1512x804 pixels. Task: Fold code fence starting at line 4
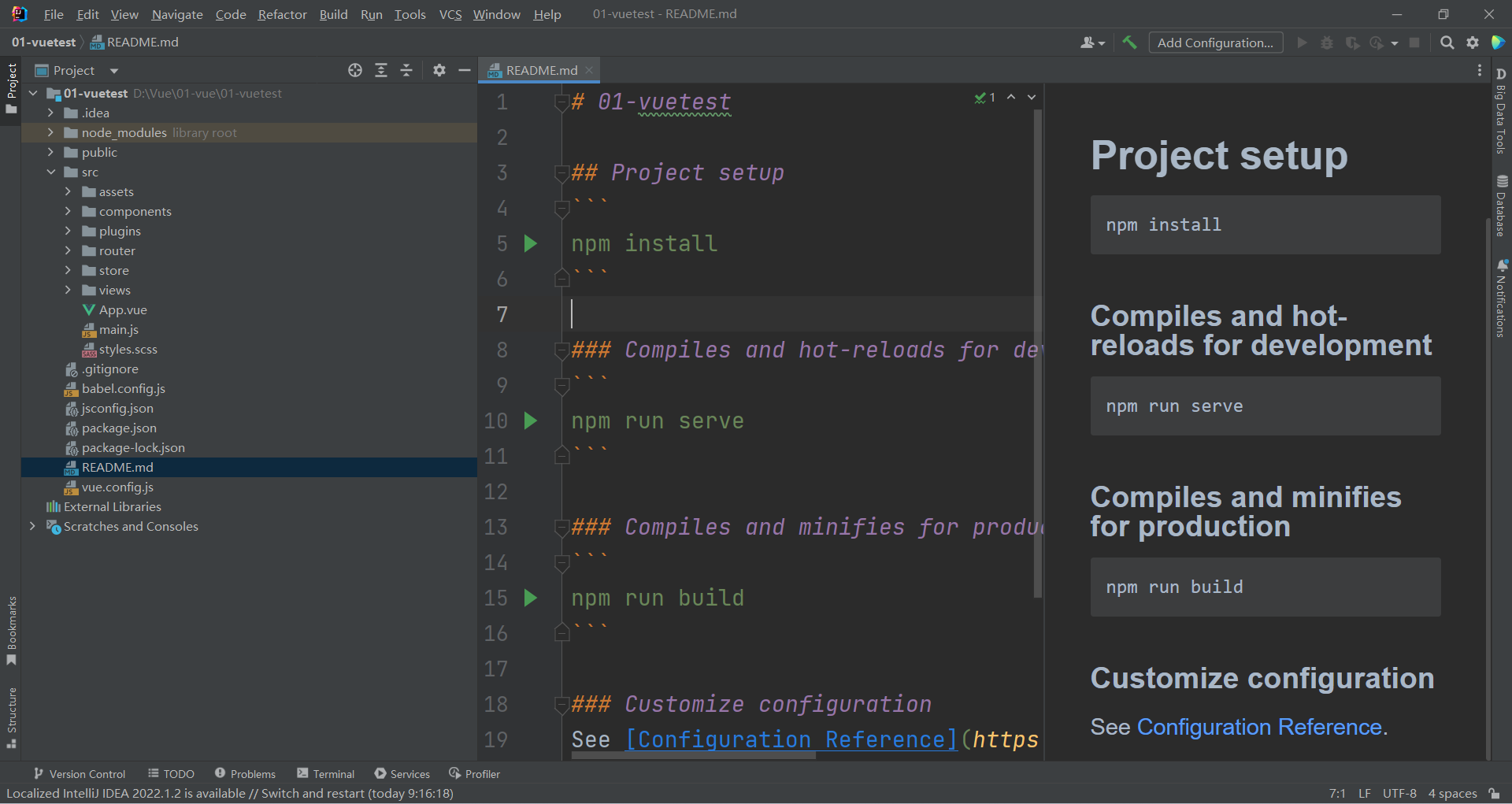tap(561, 209)
